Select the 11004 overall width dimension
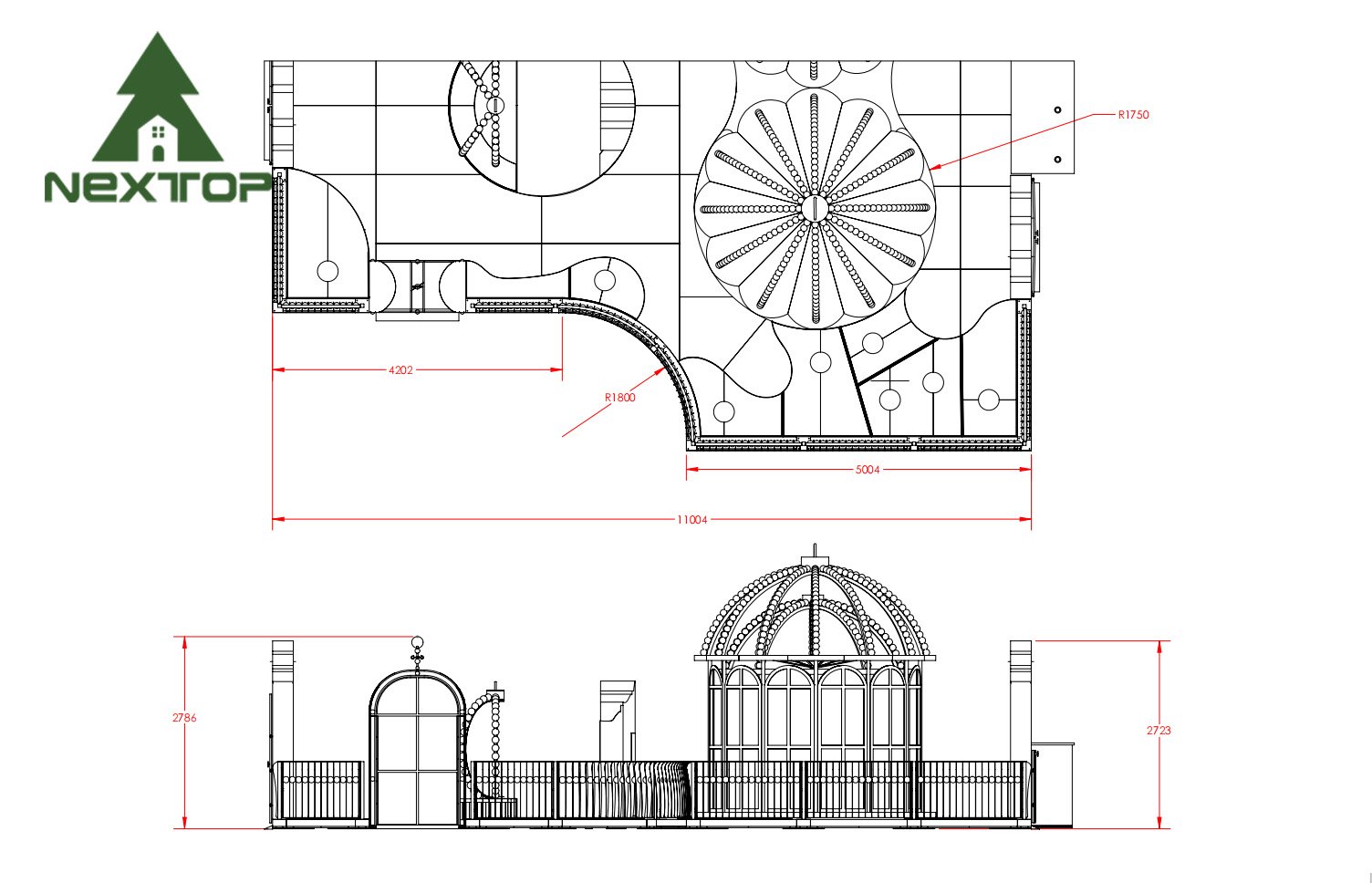Screen dimensions: 1372x883 click(691, 519)
